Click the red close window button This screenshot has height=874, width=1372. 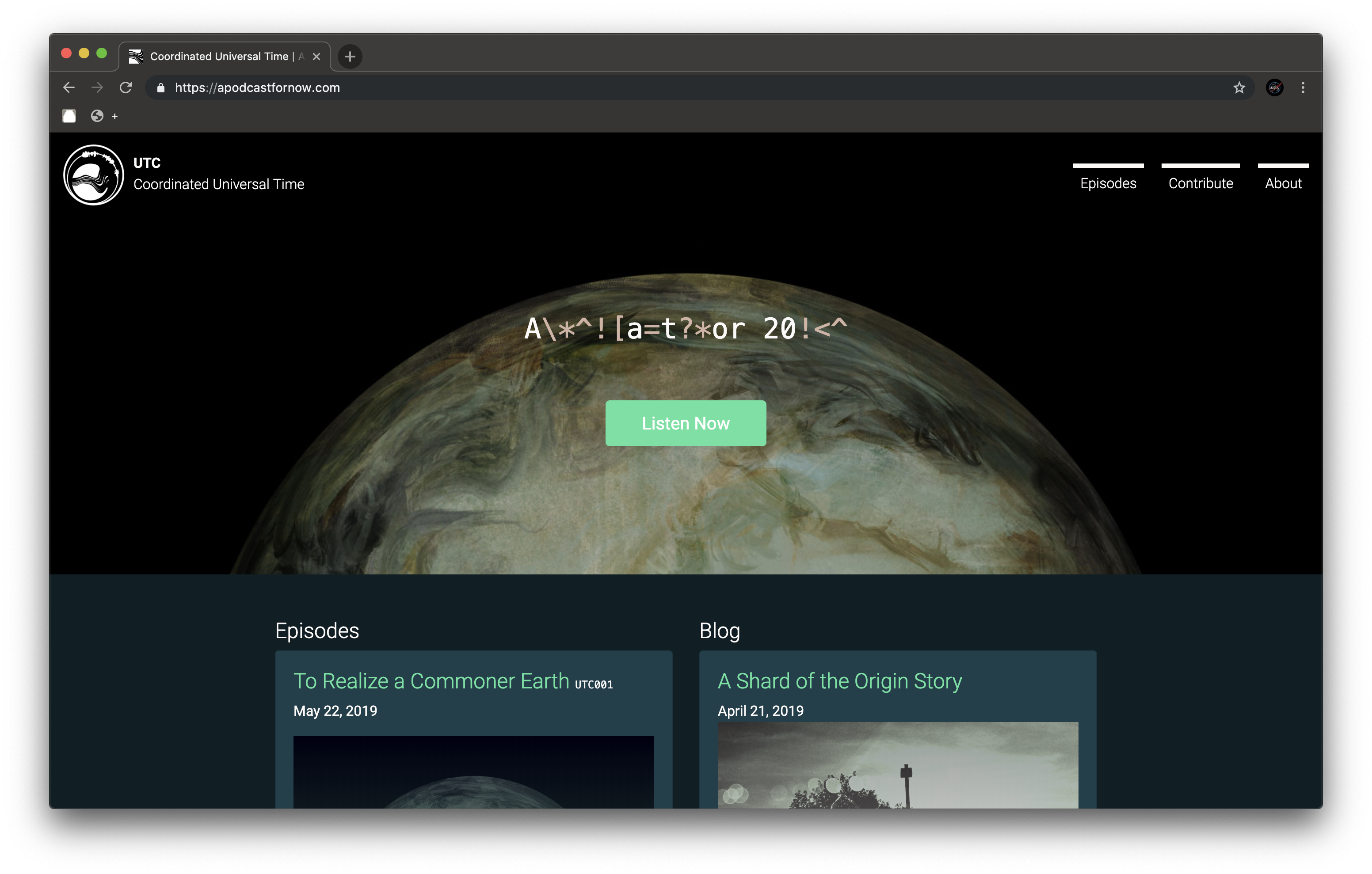point(66,53)
